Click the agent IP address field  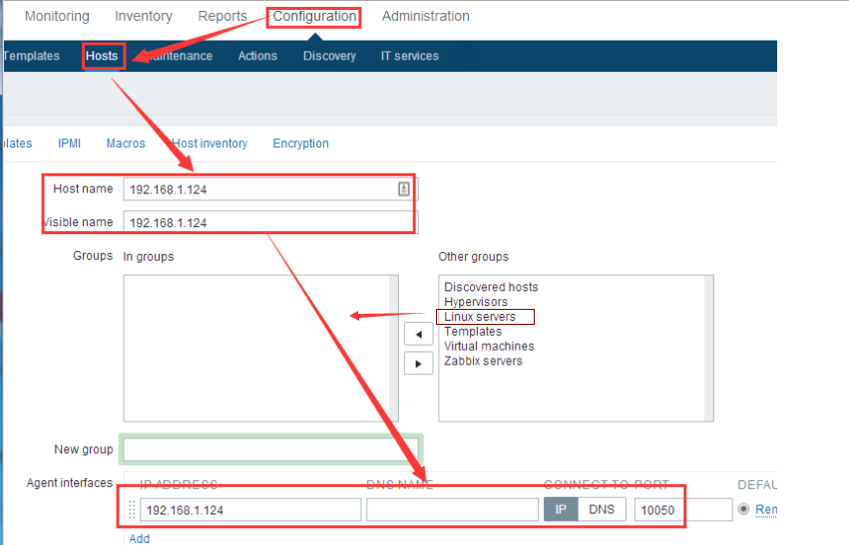tap(250, 510)
